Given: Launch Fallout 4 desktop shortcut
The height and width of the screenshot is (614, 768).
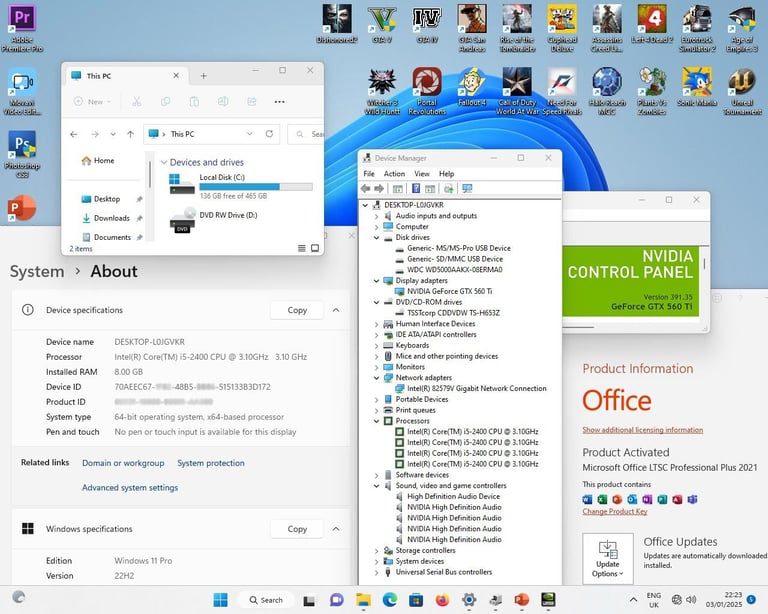Looking at the screenshot, I should (472, 88).
